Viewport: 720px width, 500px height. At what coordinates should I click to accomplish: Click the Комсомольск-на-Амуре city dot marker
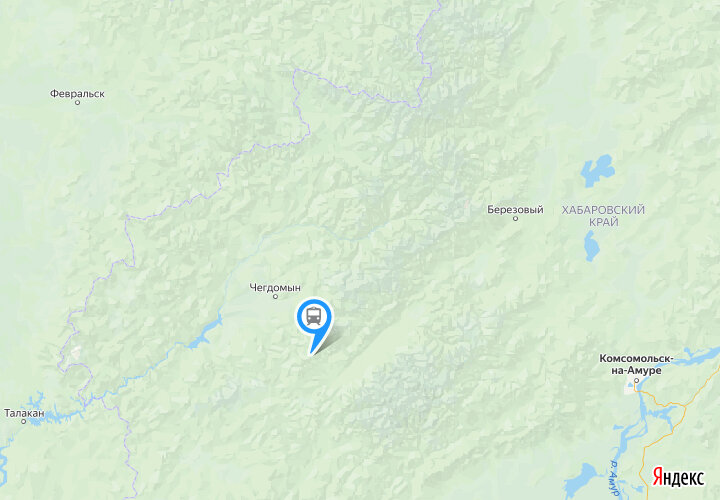coord(636,381)
